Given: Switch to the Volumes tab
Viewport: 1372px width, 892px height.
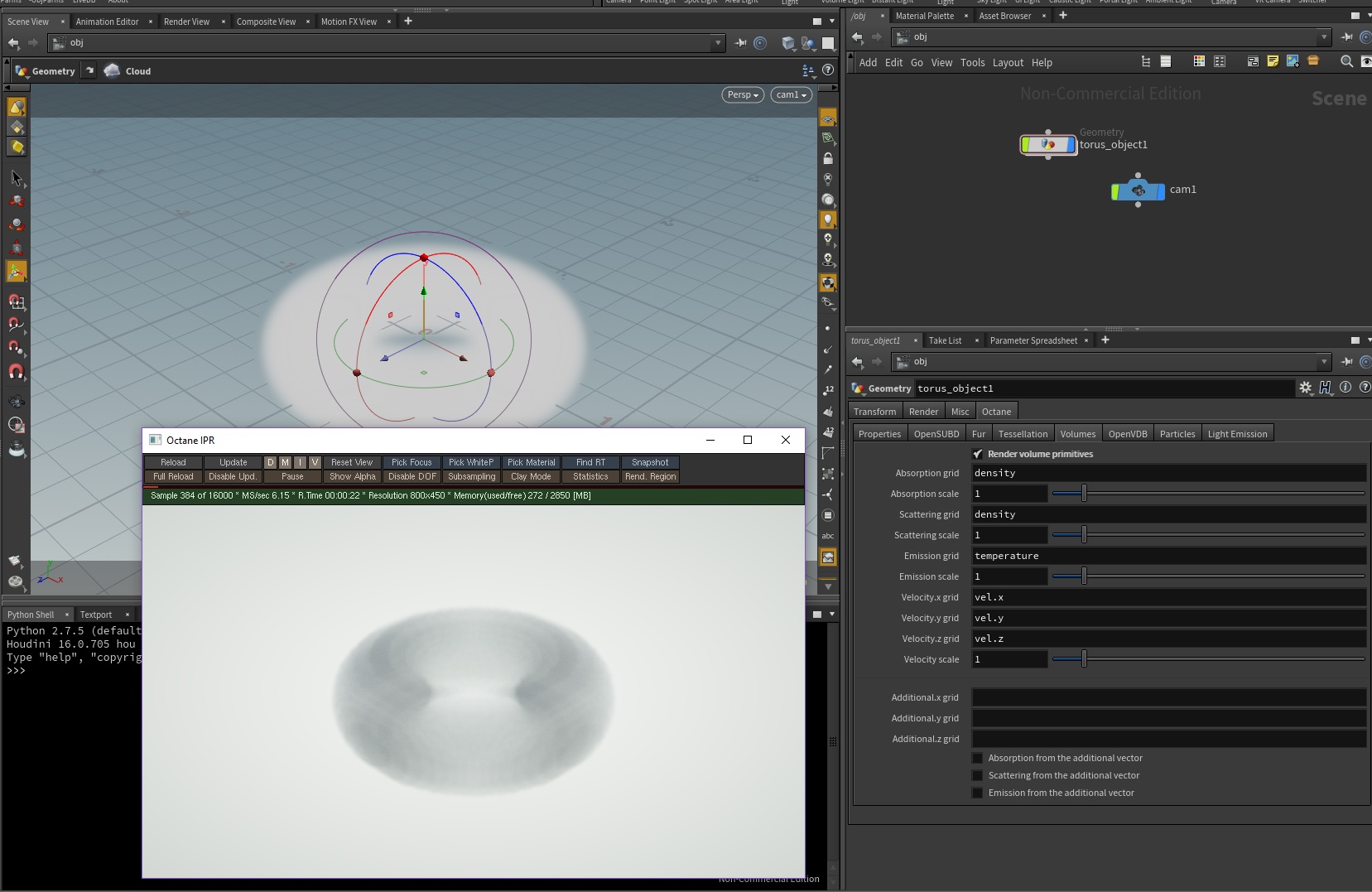Looking at the screenshot, I should pos(1077,434).
